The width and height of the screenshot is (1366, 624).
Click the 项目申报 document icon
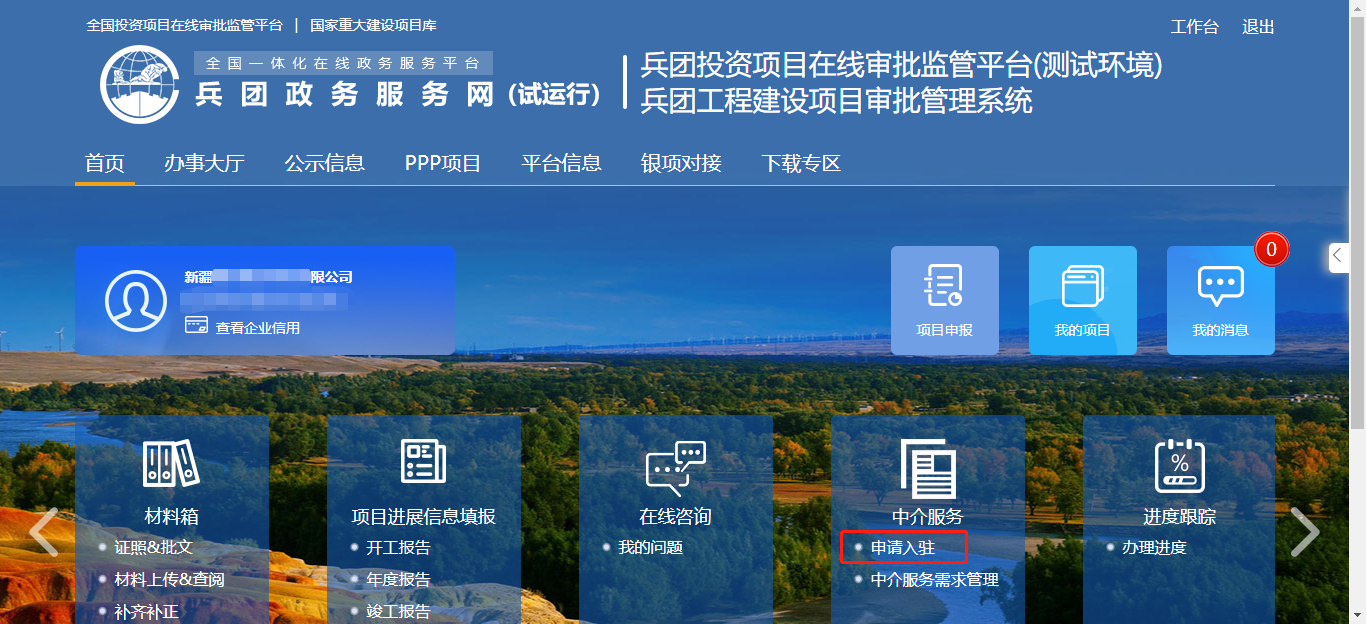coord(944,286)
